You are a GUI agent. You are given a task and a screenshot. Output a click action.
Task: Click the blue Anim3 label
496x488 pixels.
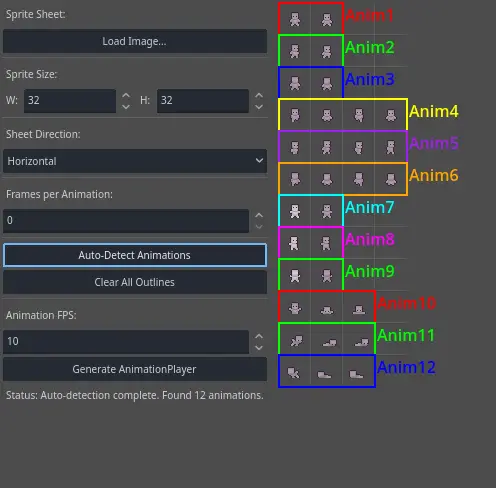pos(370,79)
